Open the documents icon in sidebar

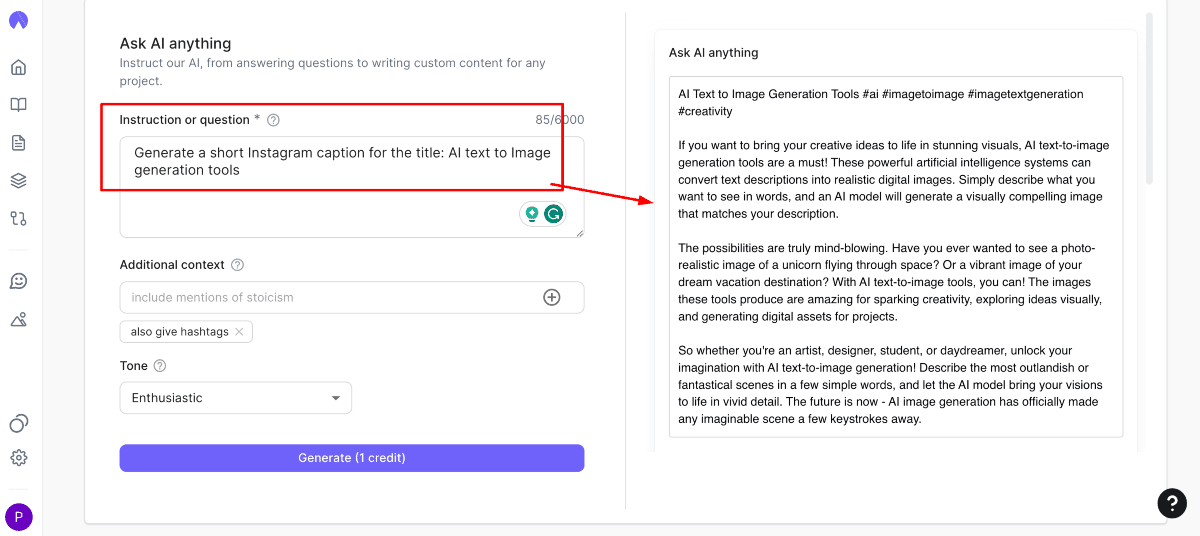[18, 143]
